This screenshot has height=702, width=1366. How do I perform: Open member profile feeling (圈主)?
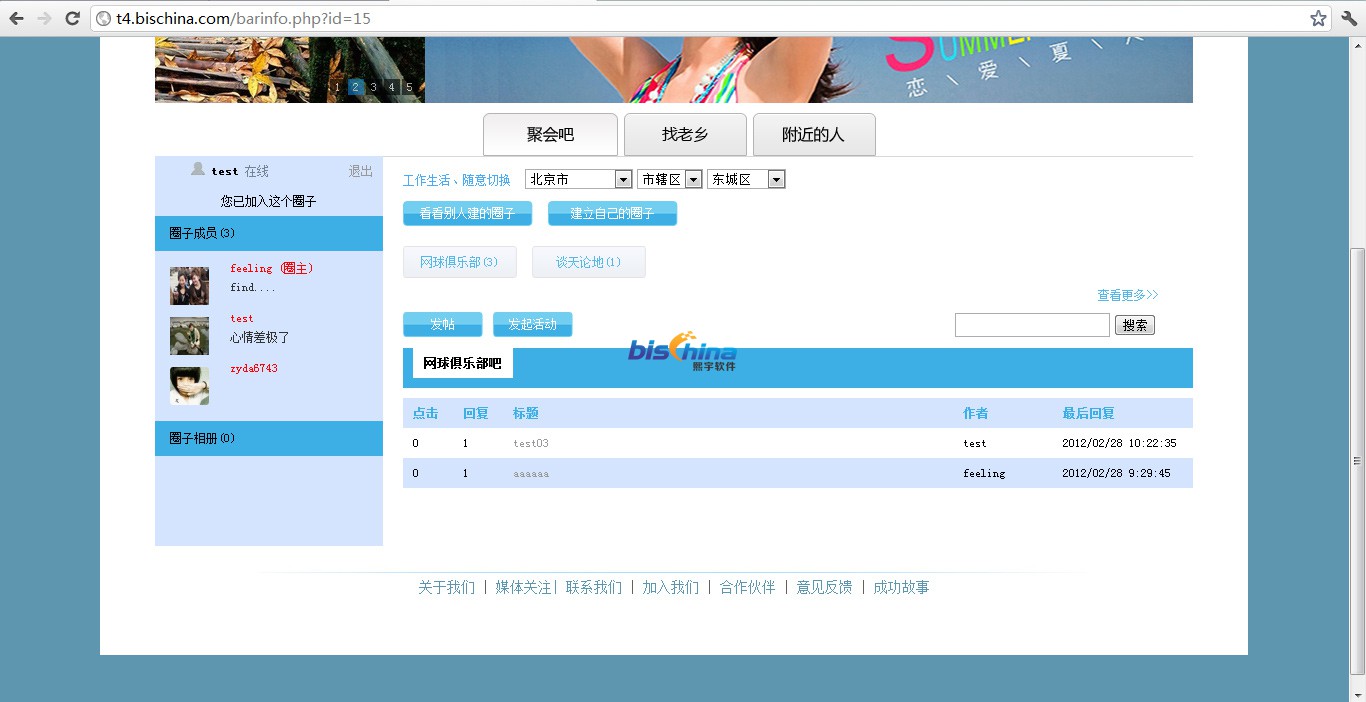(272, 268)
